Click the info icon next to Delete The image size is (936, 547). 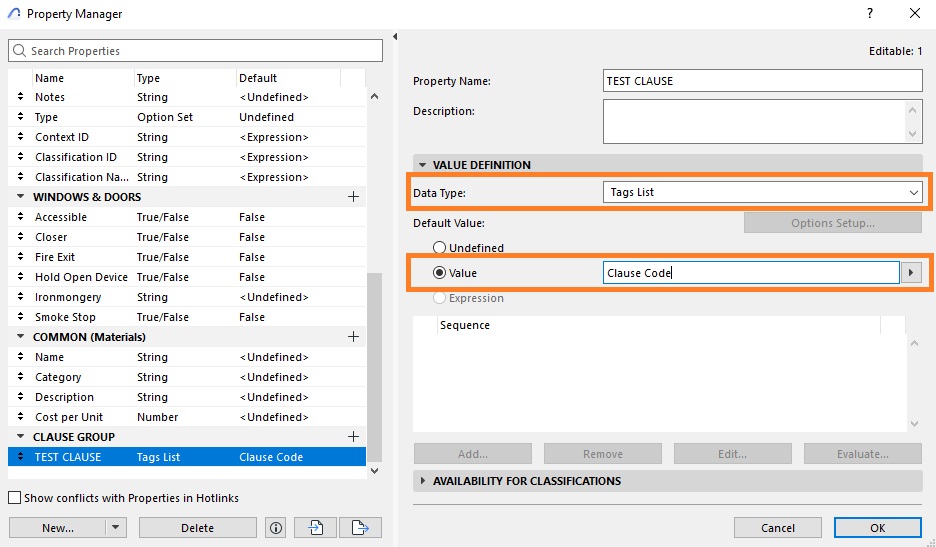276,528
